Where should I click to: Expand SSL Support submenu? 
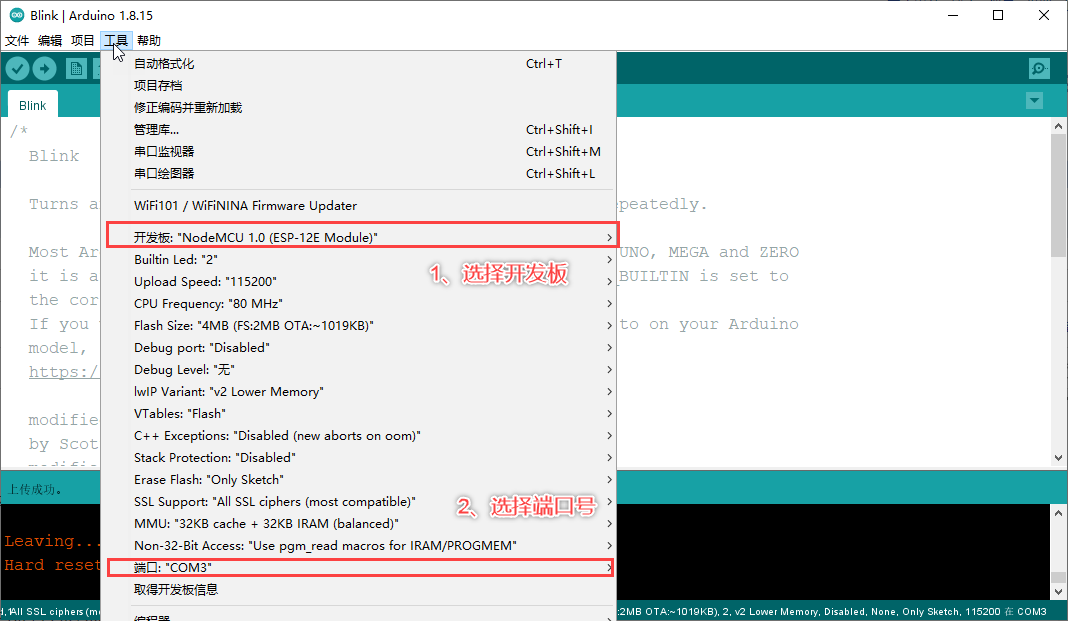[358, 501]
